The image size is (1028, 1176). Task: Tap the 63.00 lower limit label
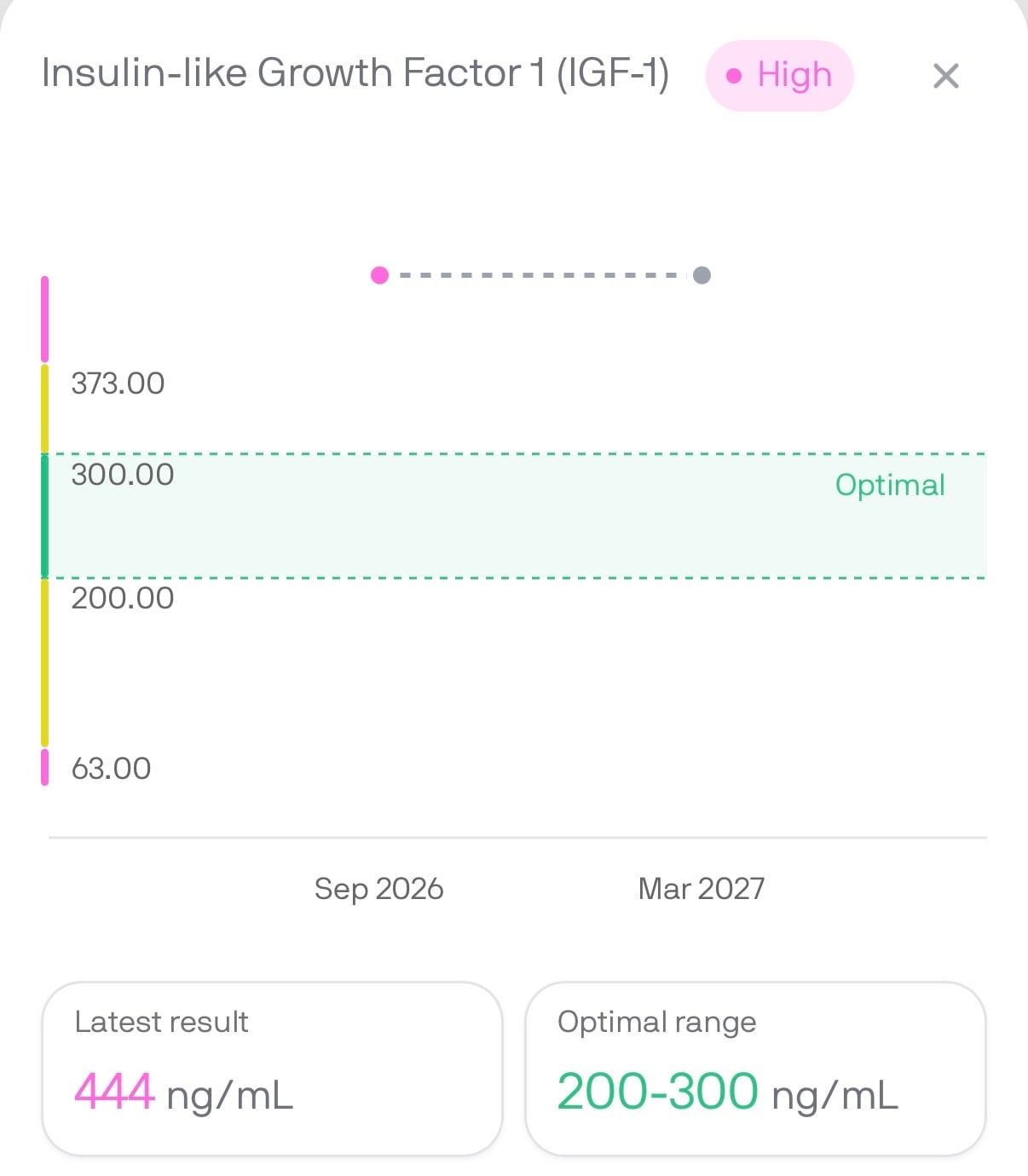(111, 769)
